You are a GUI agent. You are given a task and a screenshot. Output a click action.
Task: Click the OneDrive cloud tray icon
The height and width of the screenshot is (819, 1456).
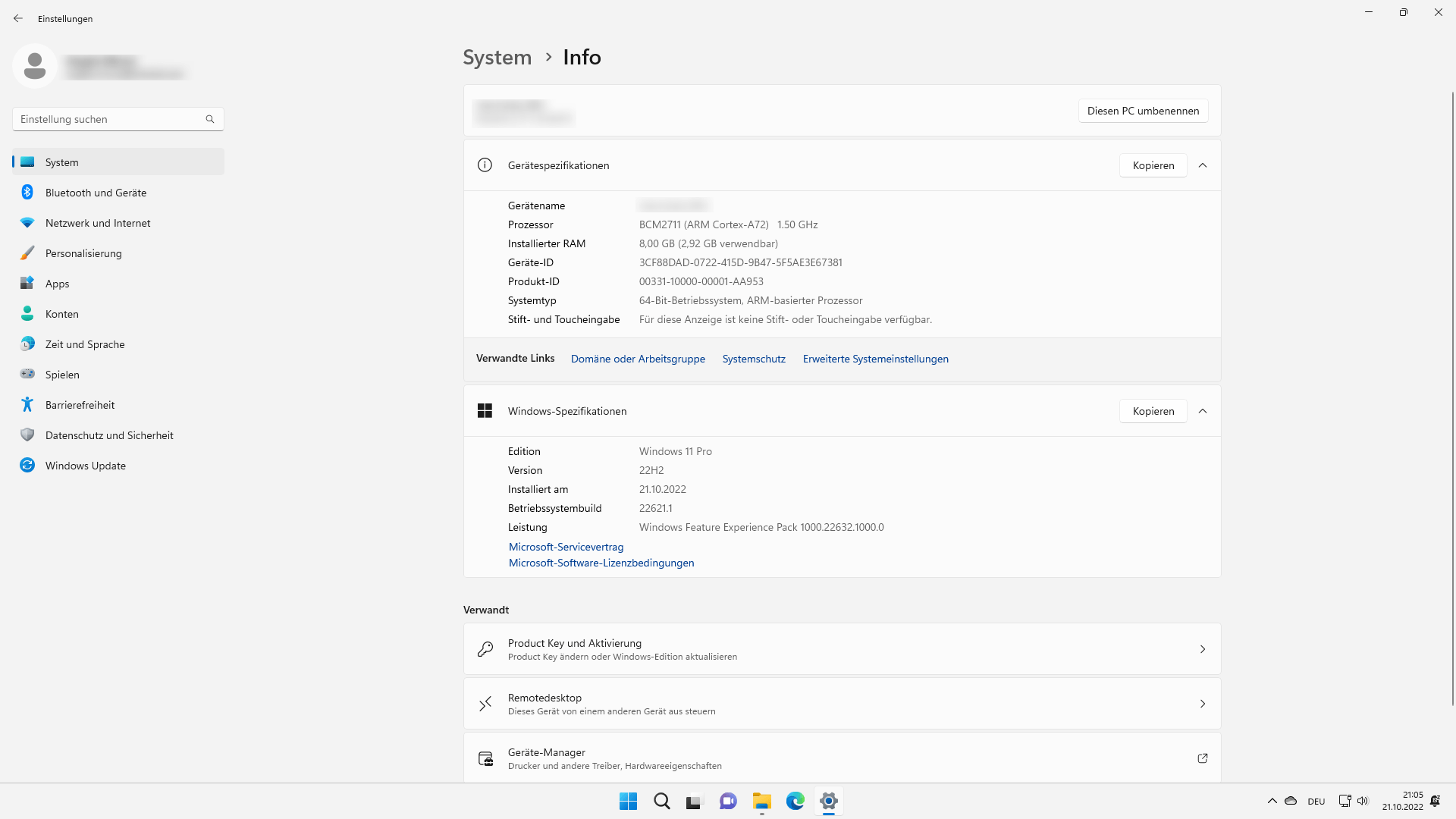1291,801
